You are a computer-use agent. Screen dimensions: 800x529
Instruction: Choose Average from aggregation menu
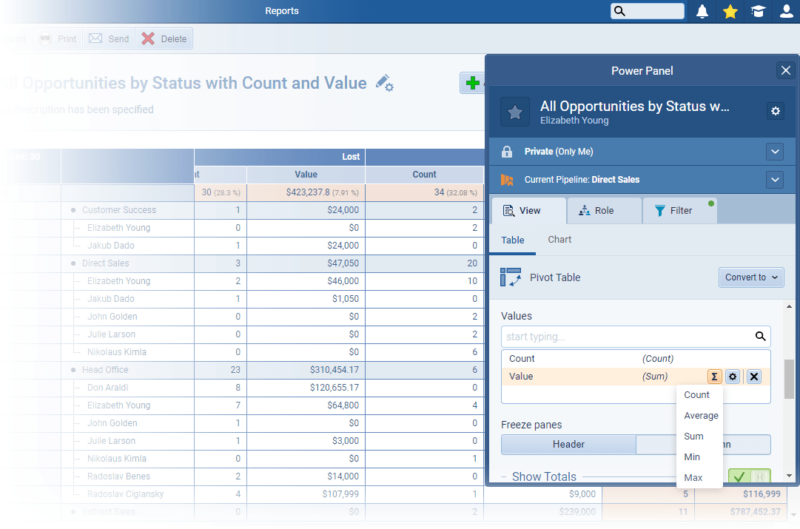pyautogui.click(x=701, y=416)
